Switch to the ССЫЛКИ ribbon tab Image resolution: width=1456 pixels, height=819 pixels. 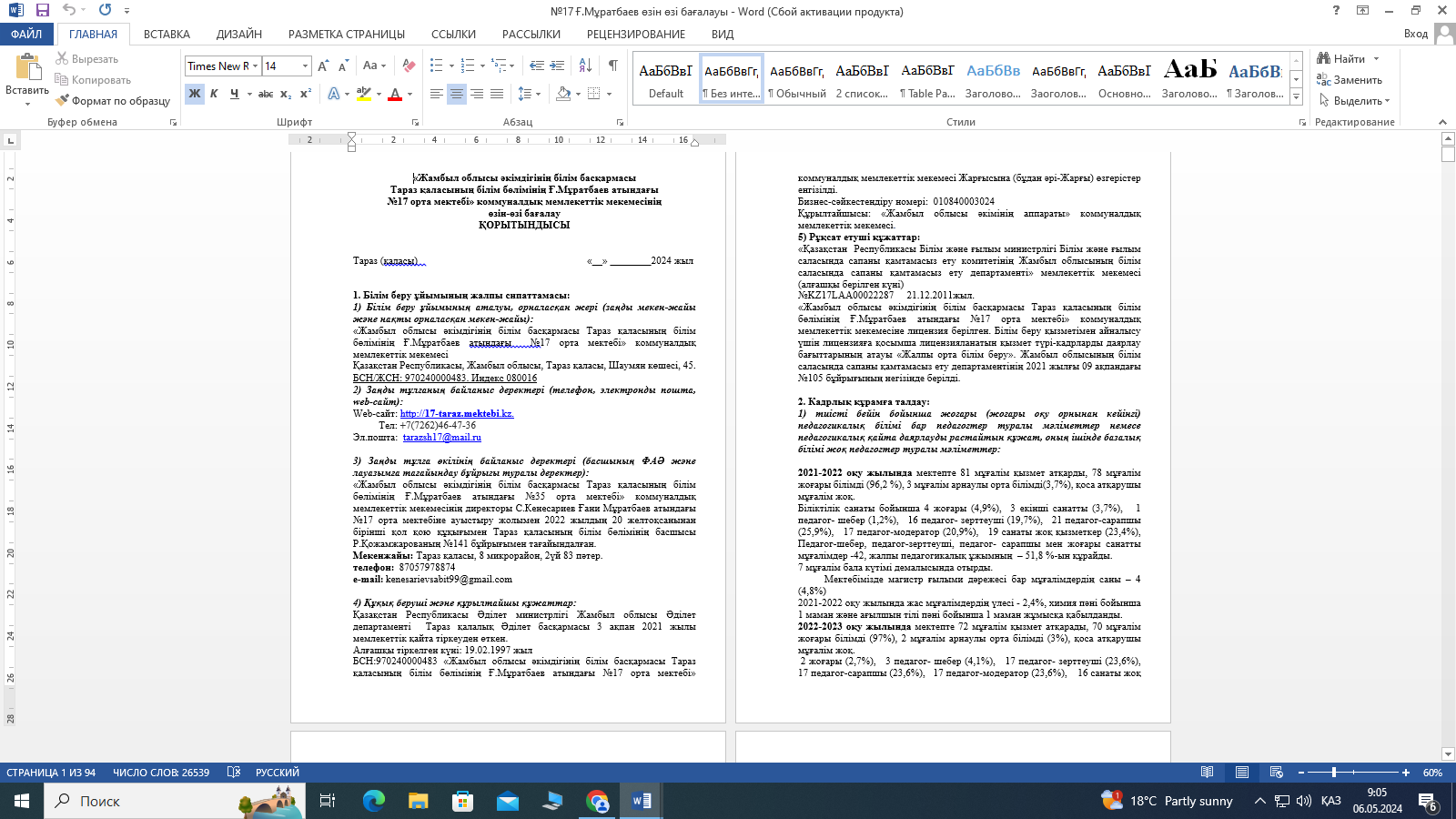tap(453, 34)
